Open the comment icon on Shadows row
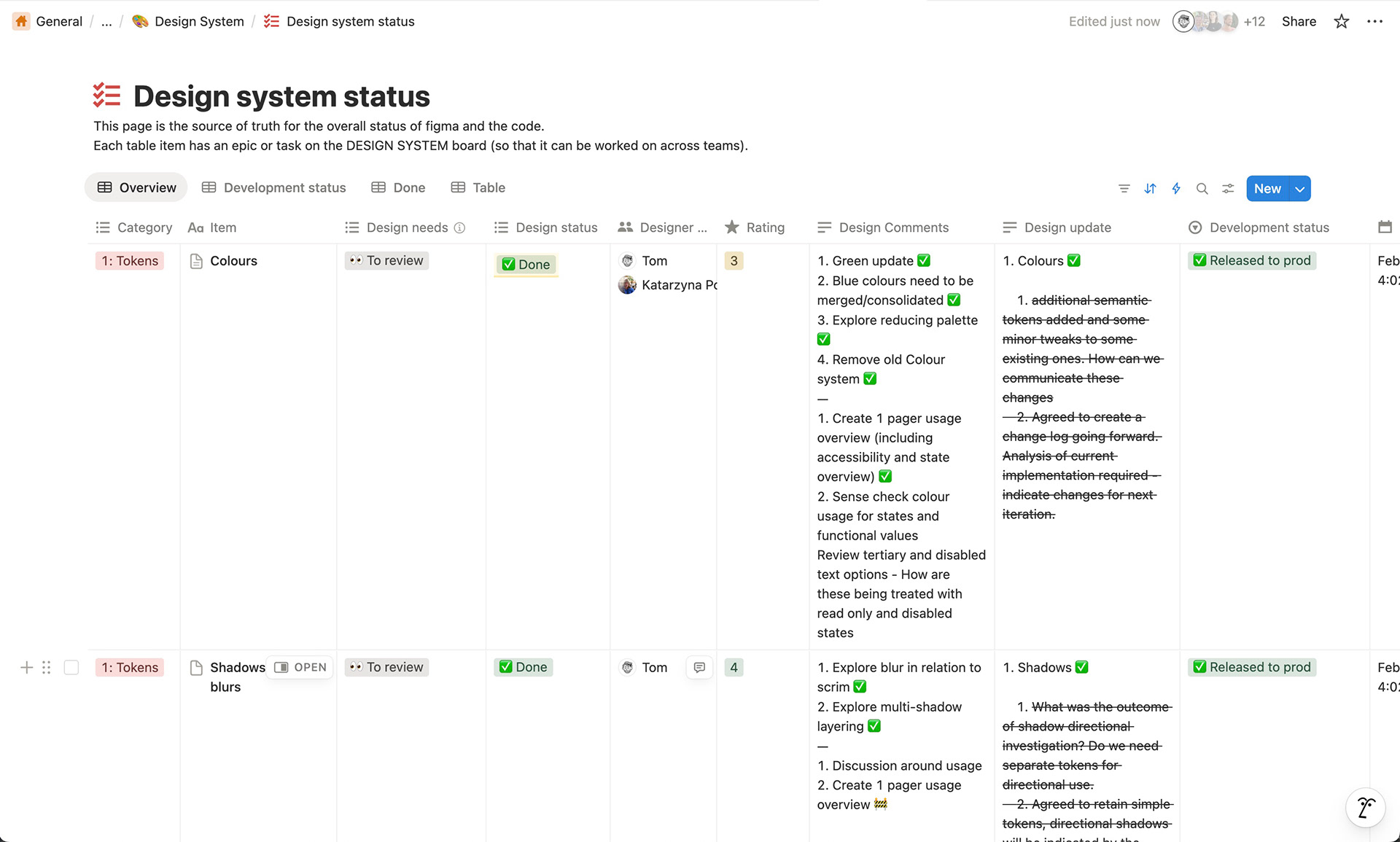 pyautogui.click(x=699, y=667)
